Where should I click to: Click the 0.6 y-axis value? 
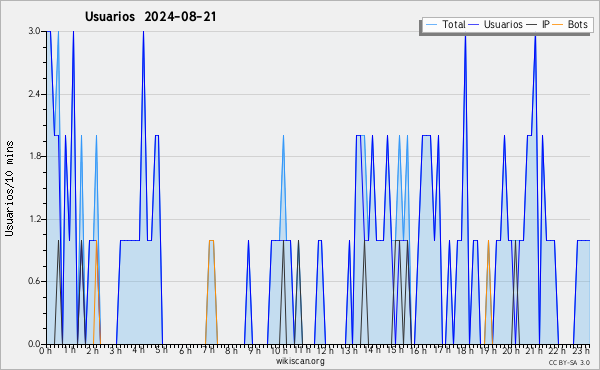click(x=34, y=281)
